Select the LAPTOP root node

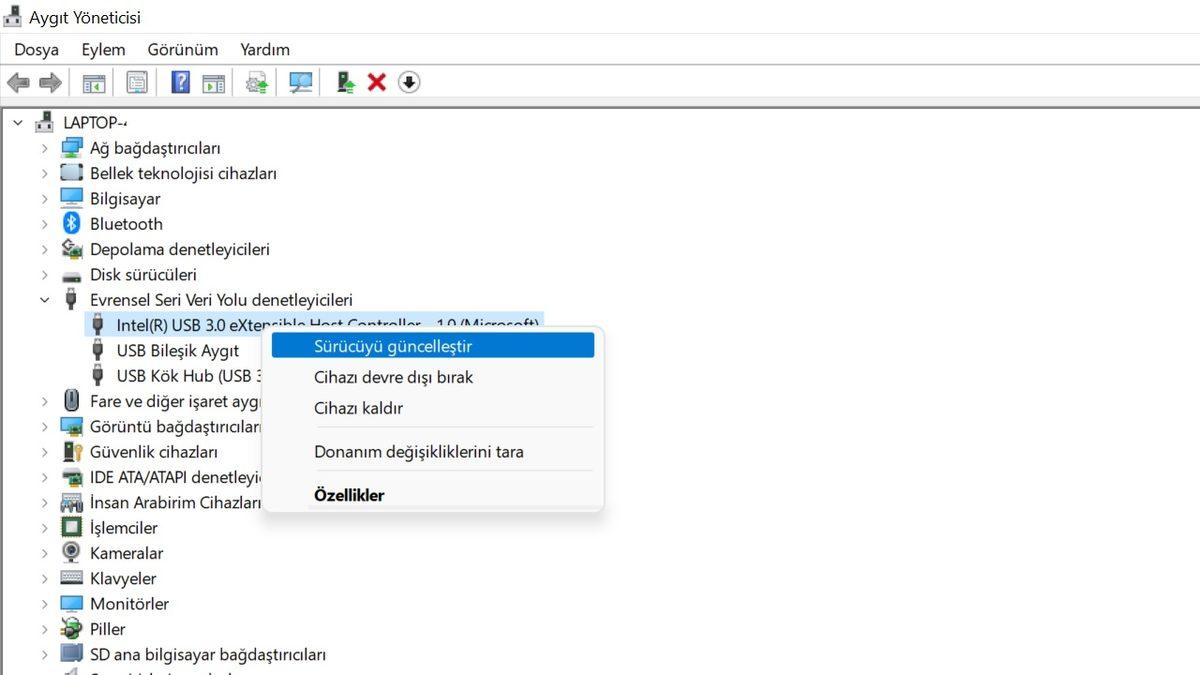click(95, 122)
